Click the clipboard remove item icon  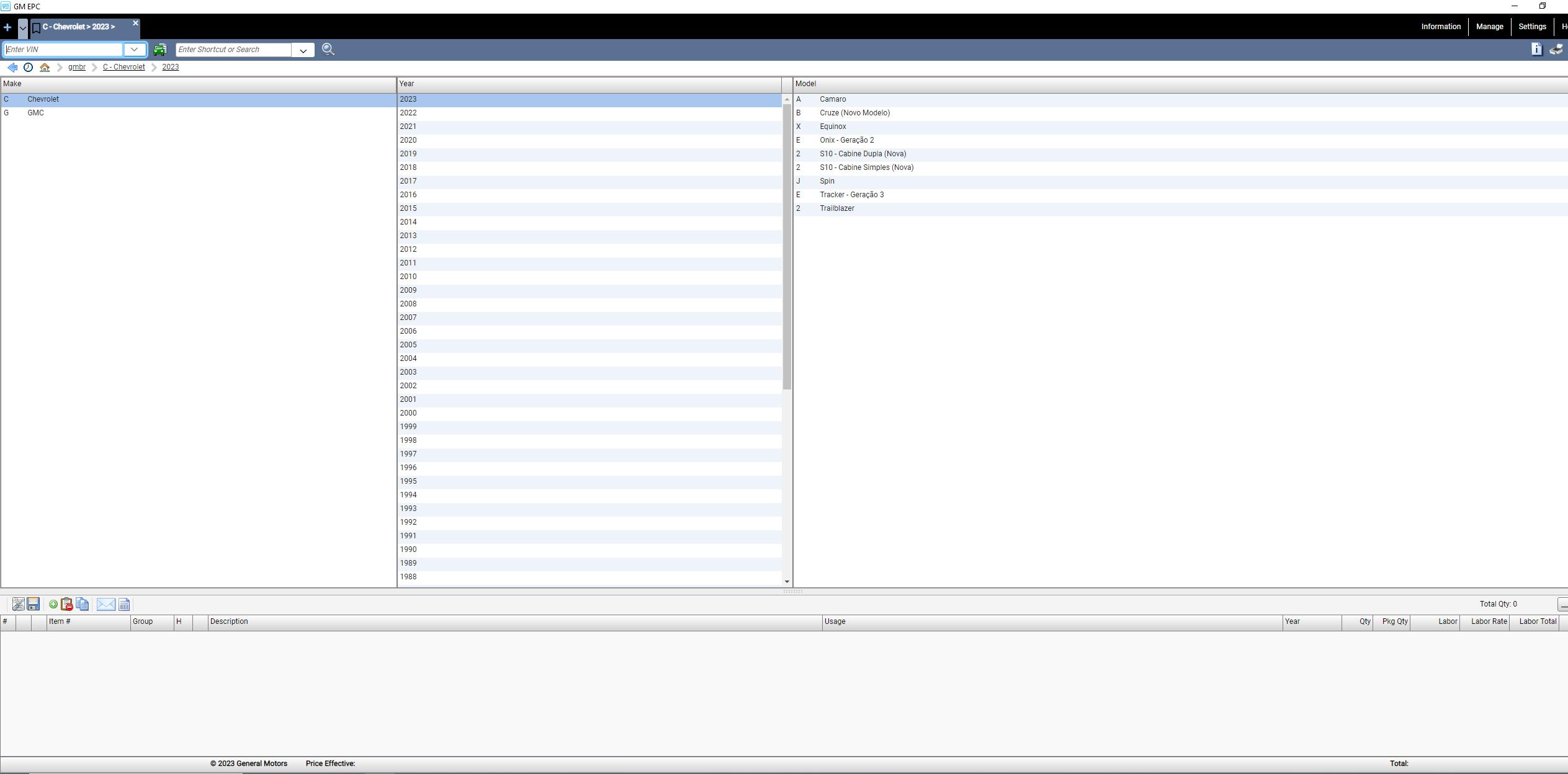coord(67,604)
